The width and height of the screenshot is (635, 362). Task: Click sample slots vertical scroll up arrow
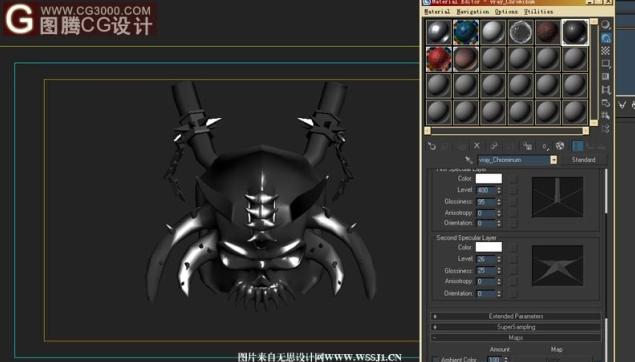coord(594,21)
